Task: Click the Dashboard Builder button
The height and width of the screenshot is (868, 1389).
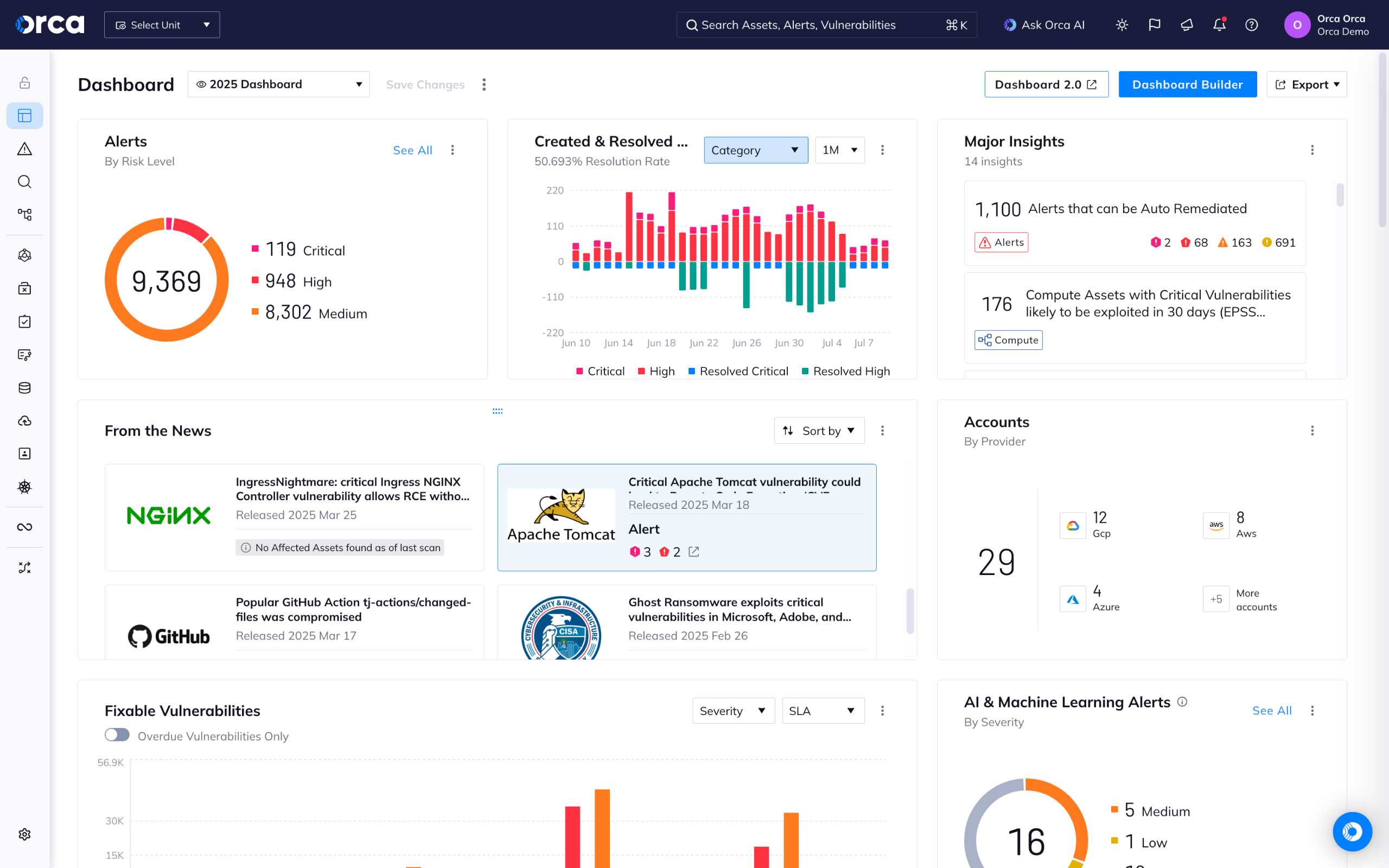Action: click(x=1187, y=85)
